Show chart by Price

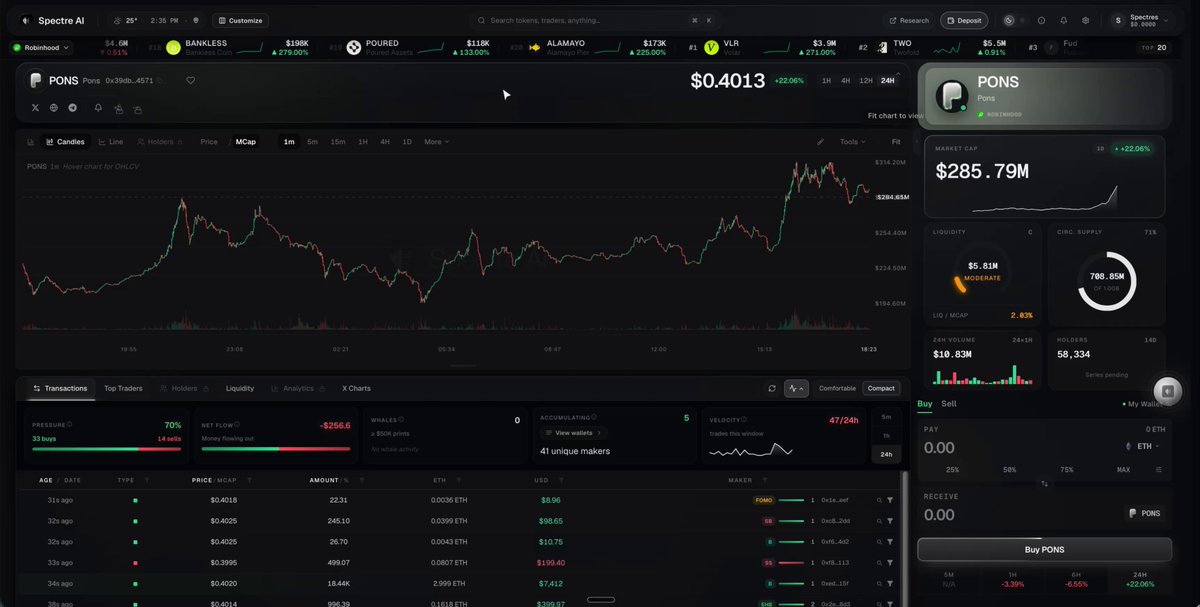[209, 142]
